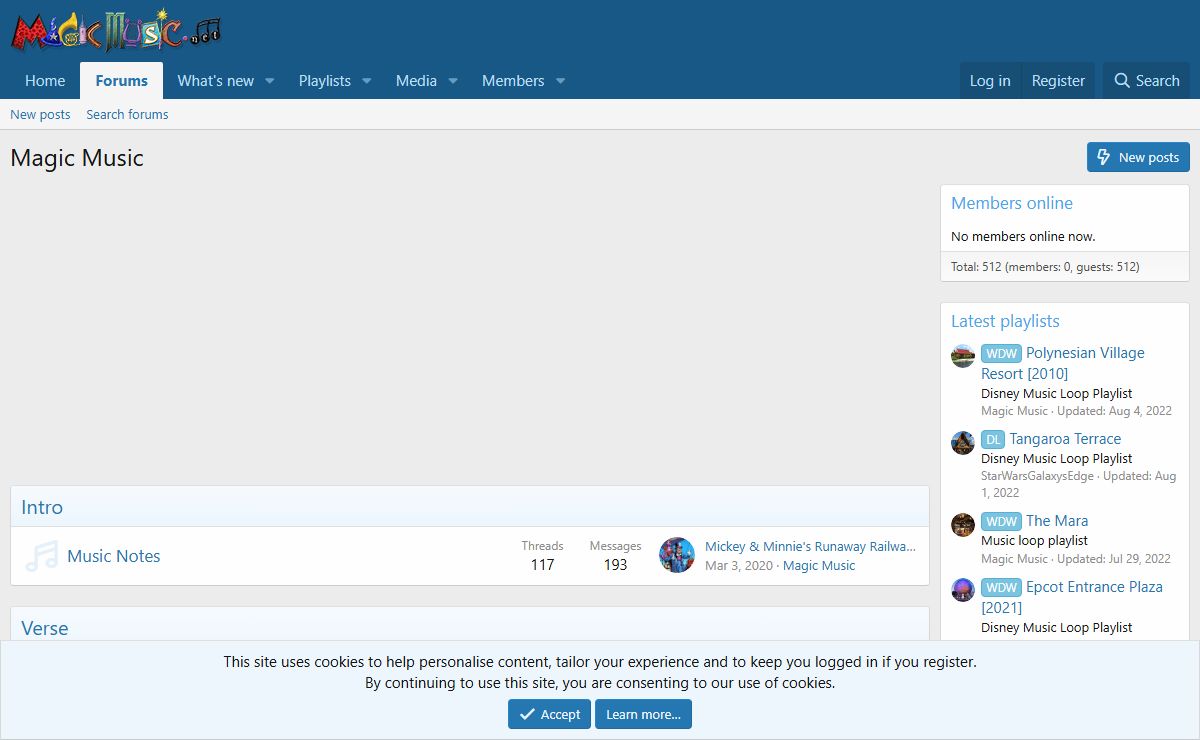Open the Members tab
Viewport: 1200px width, 740px height.
513,81
